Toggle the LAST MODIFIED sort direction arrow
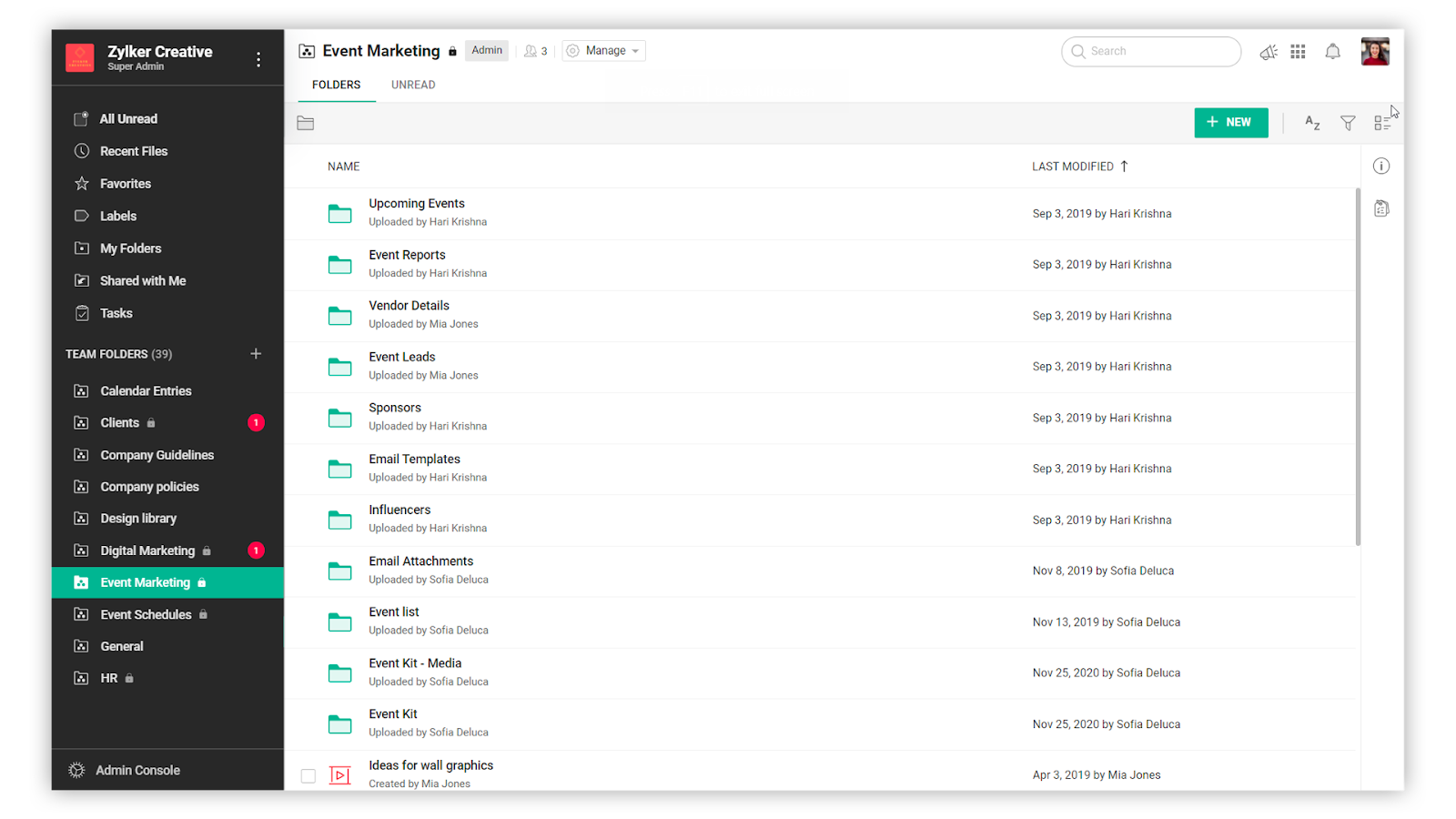 1126,166
